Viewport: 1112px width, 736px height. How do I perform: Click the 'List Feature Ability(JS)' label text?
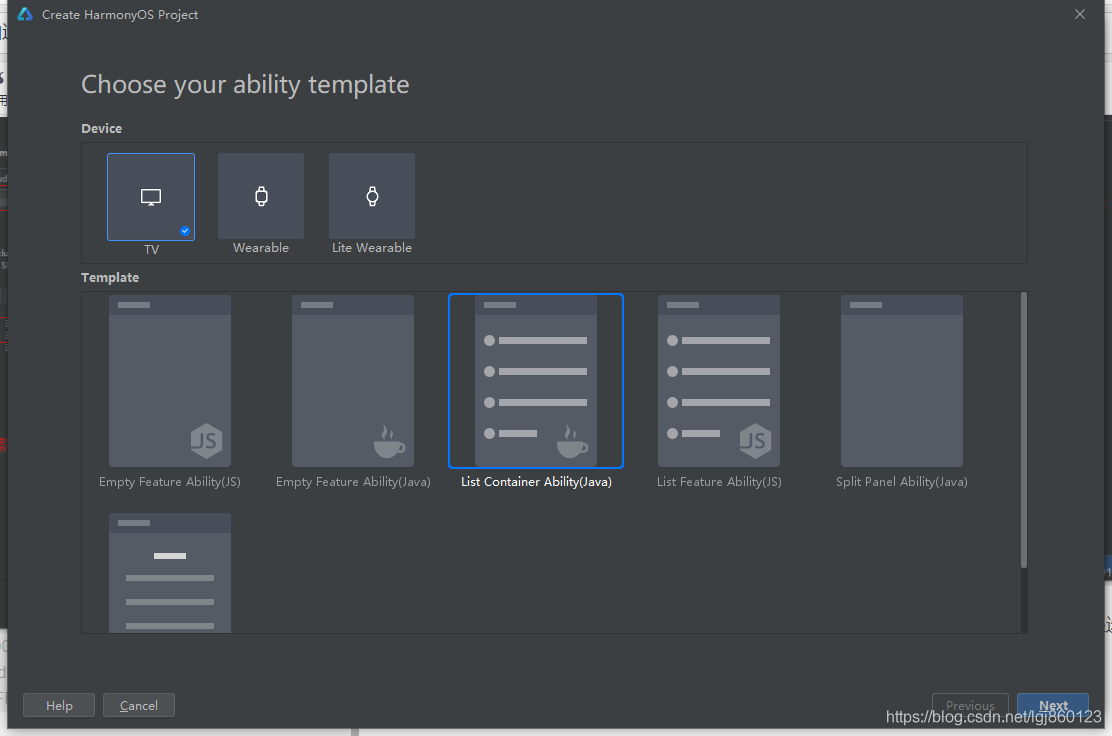719,482
